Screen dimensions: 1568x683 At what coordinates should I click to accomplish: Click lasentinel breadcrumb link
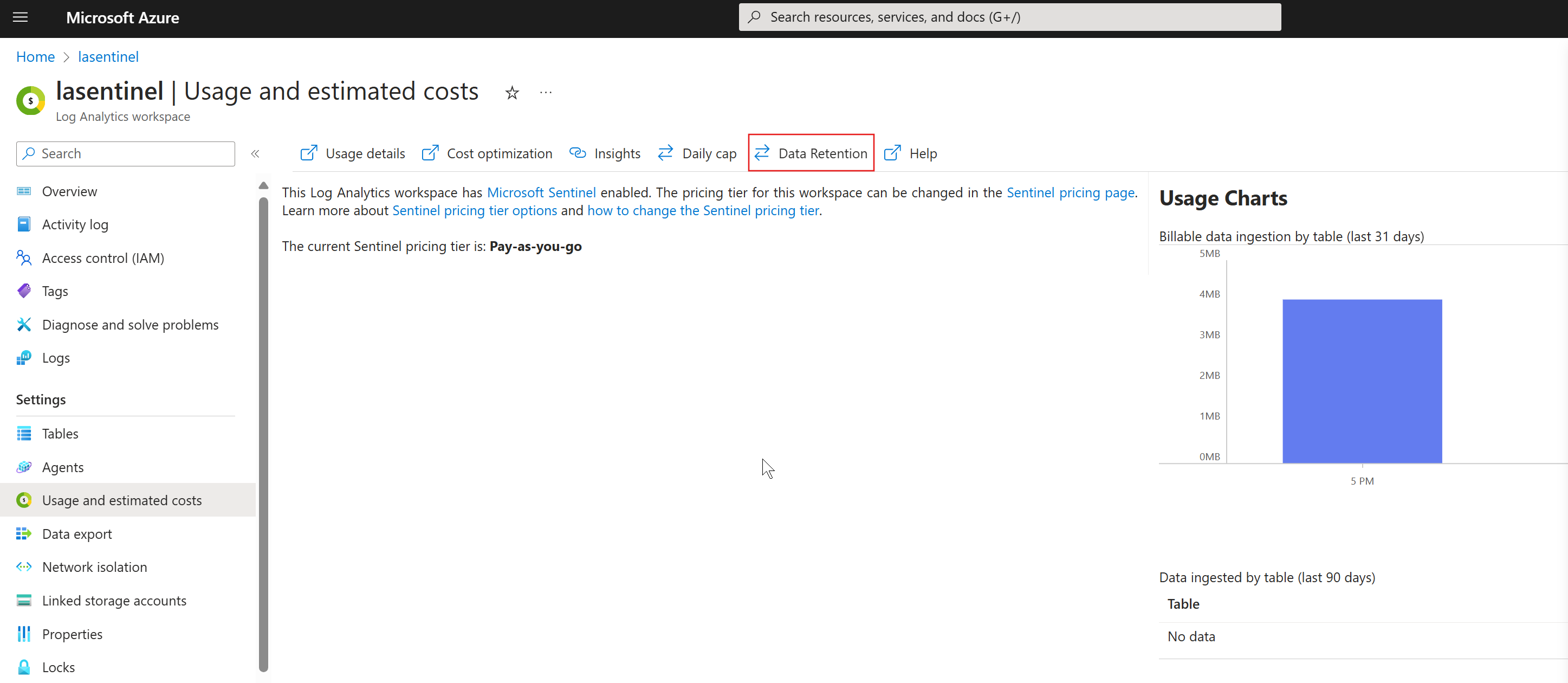[x=108, y=56]
